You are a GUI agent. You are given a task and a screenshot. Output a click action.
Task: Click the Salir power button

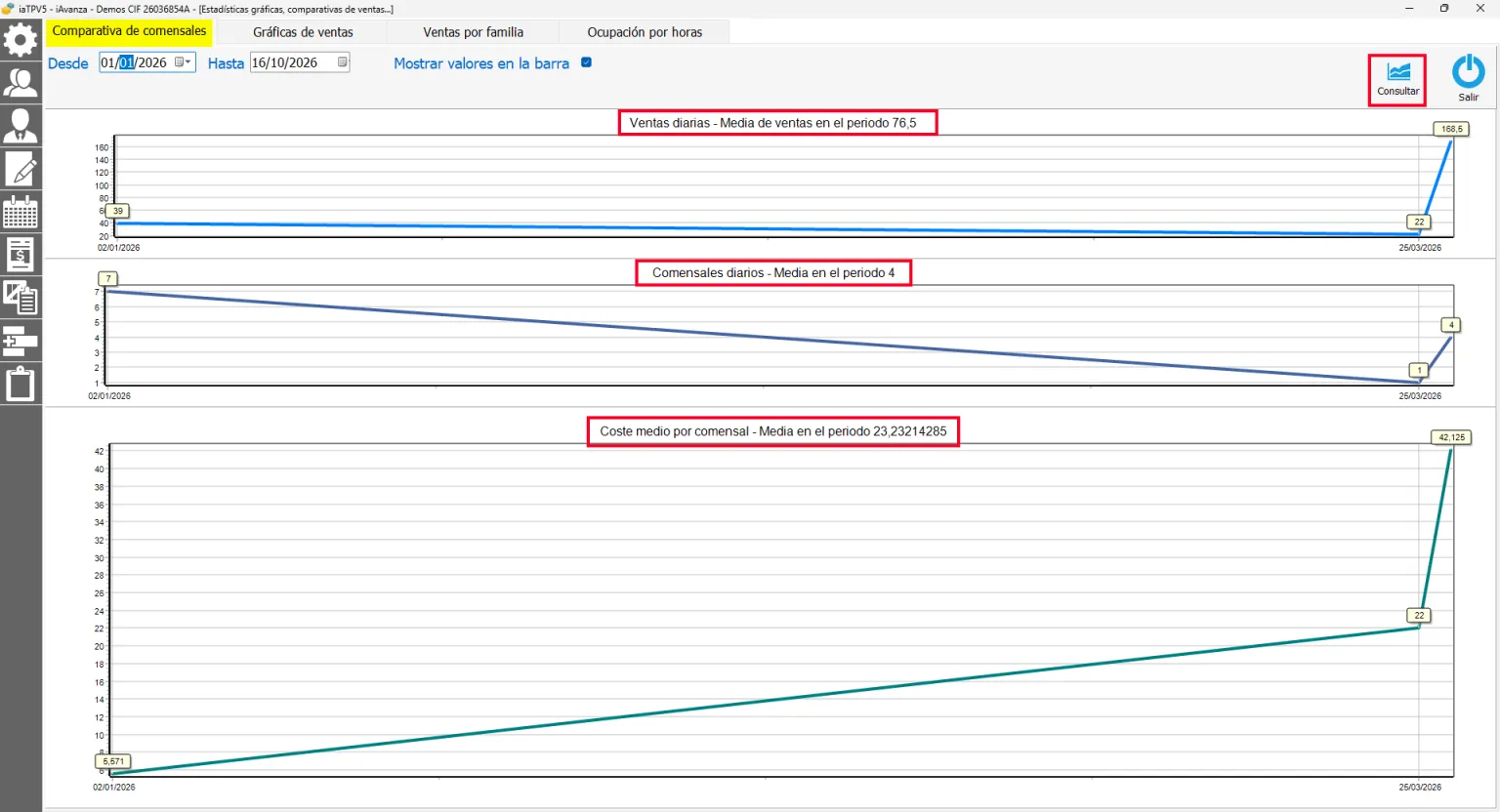(x=1468, y=78)
